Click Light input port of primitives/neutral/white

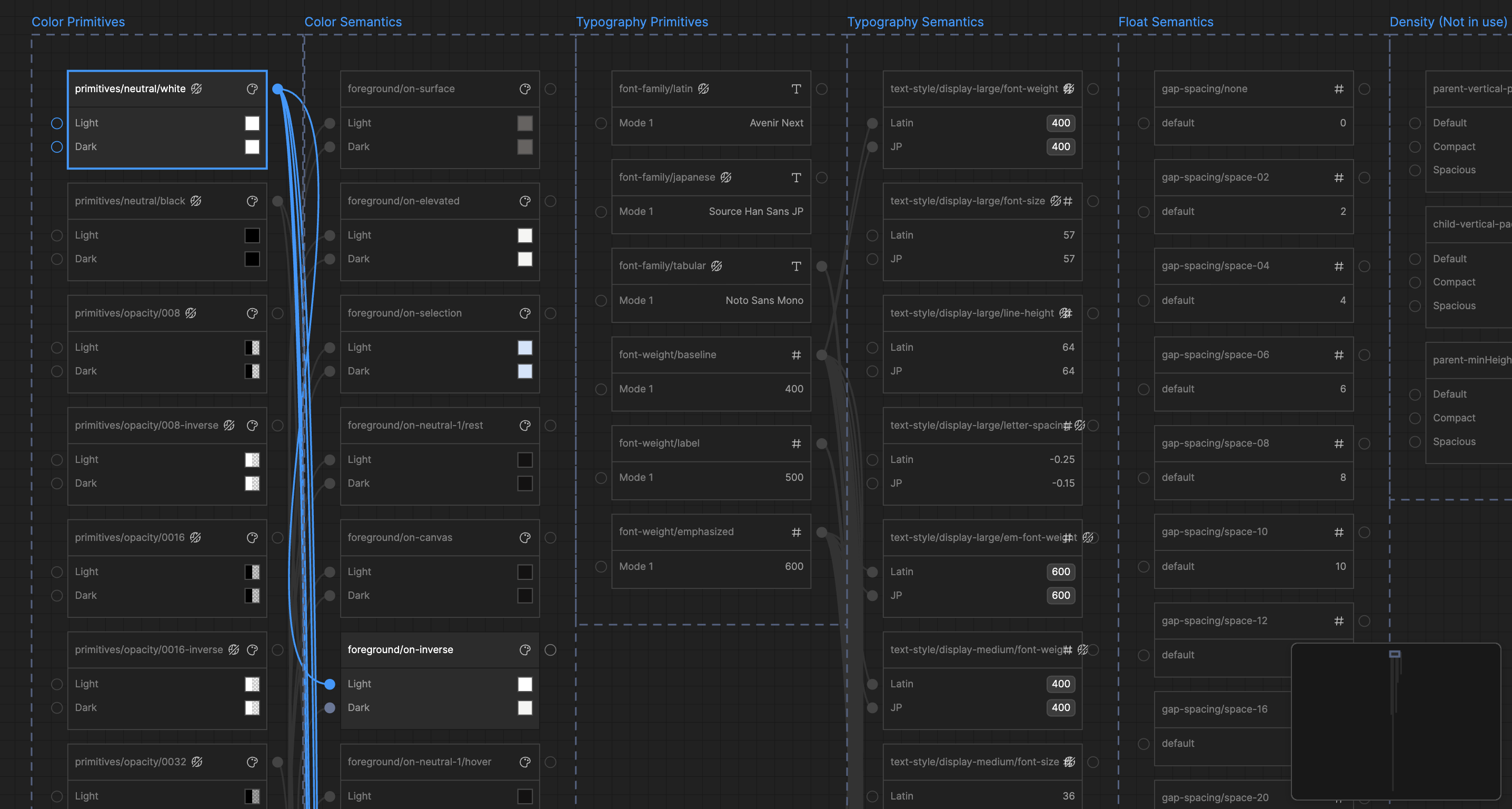57,123
